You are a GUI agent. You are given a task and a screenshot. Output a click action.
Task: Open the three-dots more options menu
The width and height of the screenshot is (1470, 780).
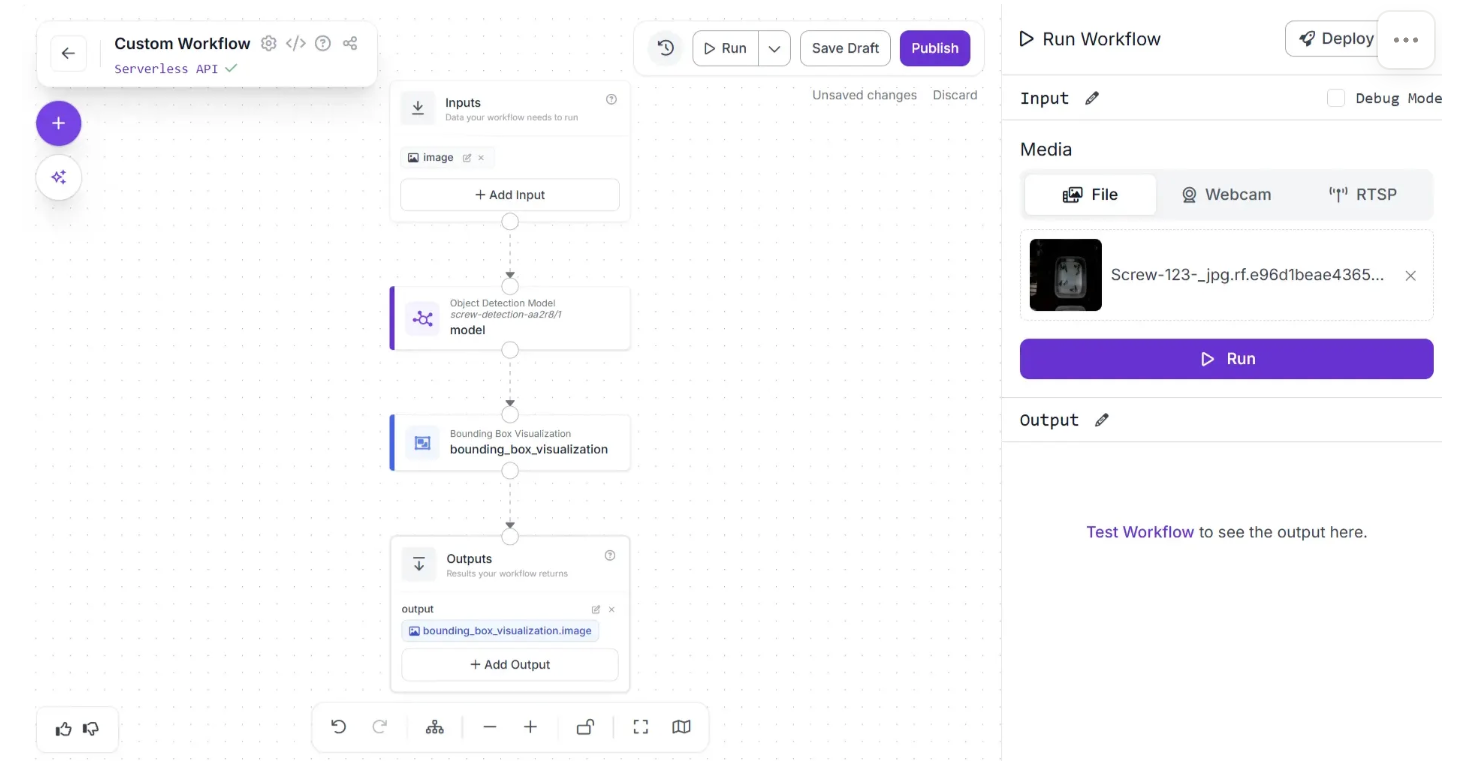1406,40
